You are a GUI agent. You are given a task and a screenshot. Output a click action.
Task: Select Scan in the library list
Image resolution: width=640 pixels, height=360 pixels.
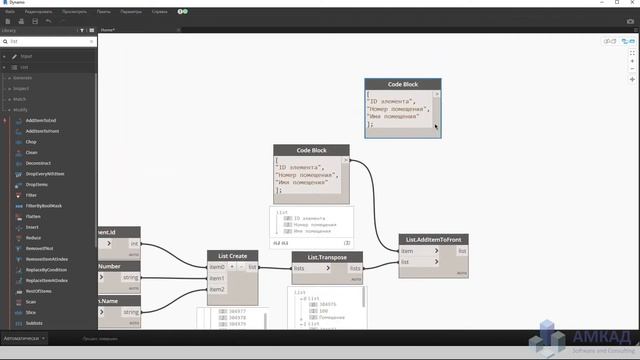pyautogui.click(x=31, y=302)
